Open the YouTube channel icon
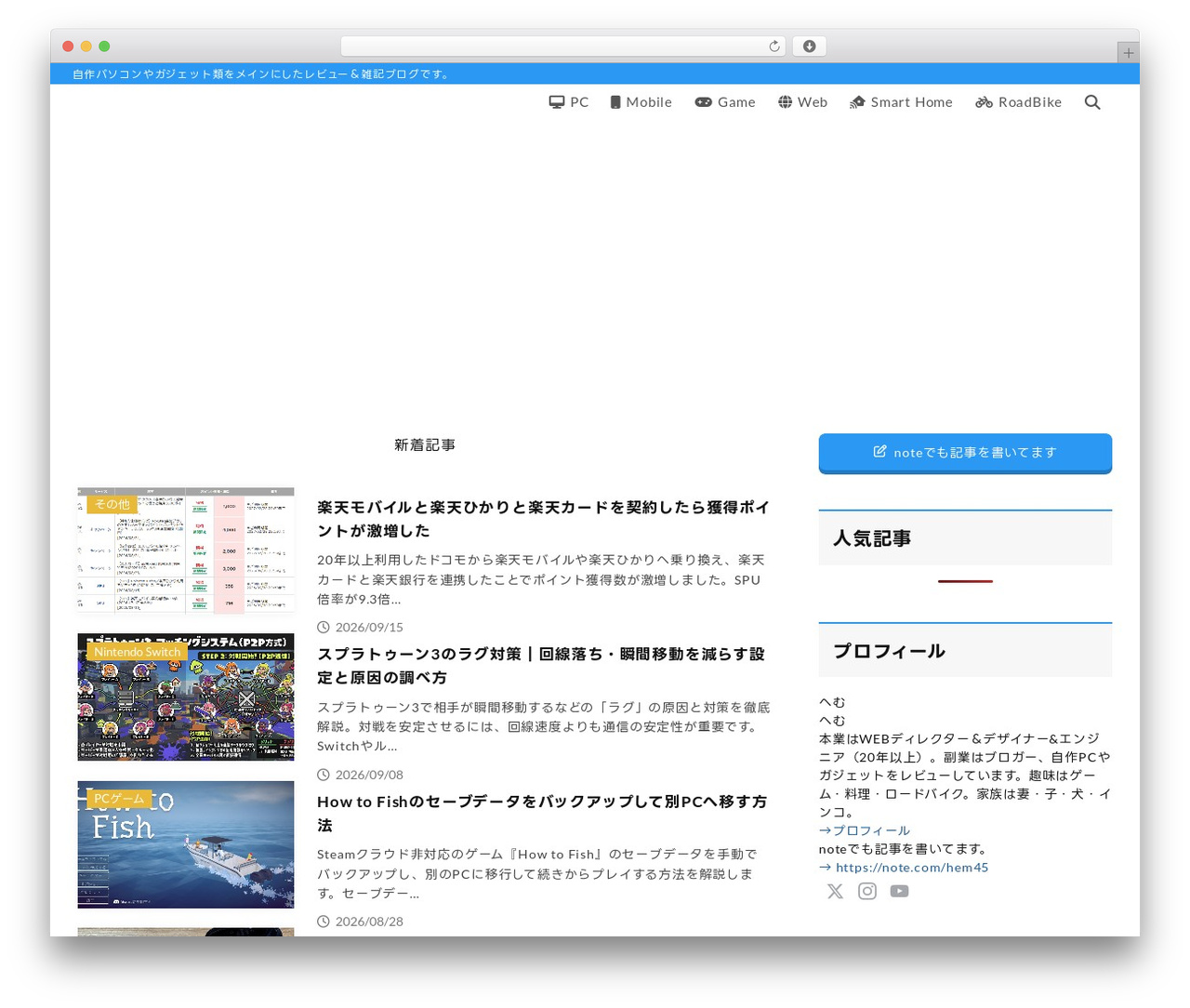This screenshot has height=1008, width=1190. pos(899,891)
